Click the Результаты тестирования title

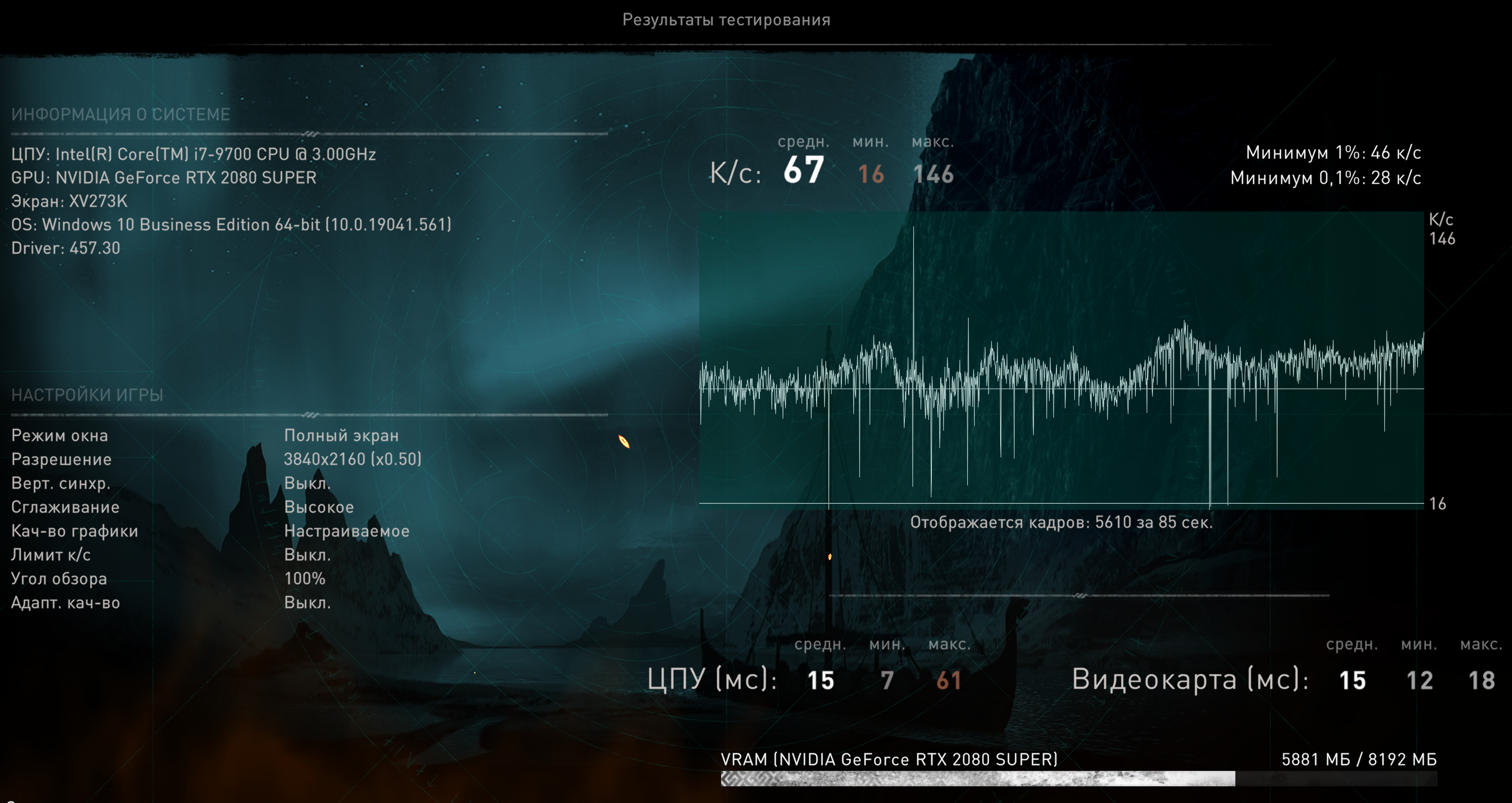pos(726,20)
